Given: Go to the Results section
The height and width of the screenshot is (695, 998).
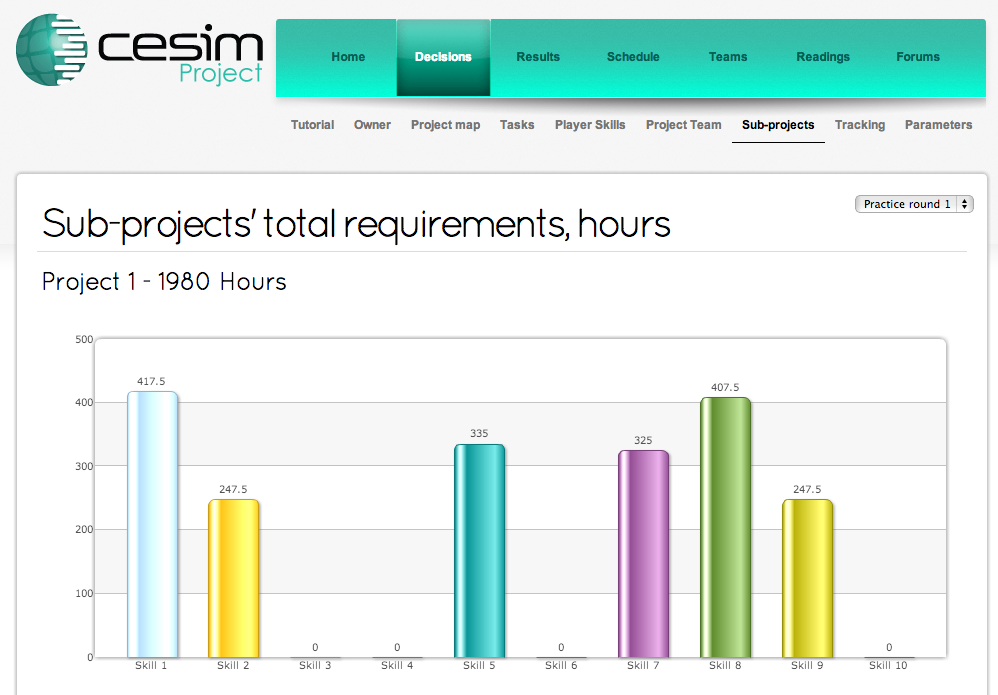Looking at the screenshot, I should click(x=537, y=57).
